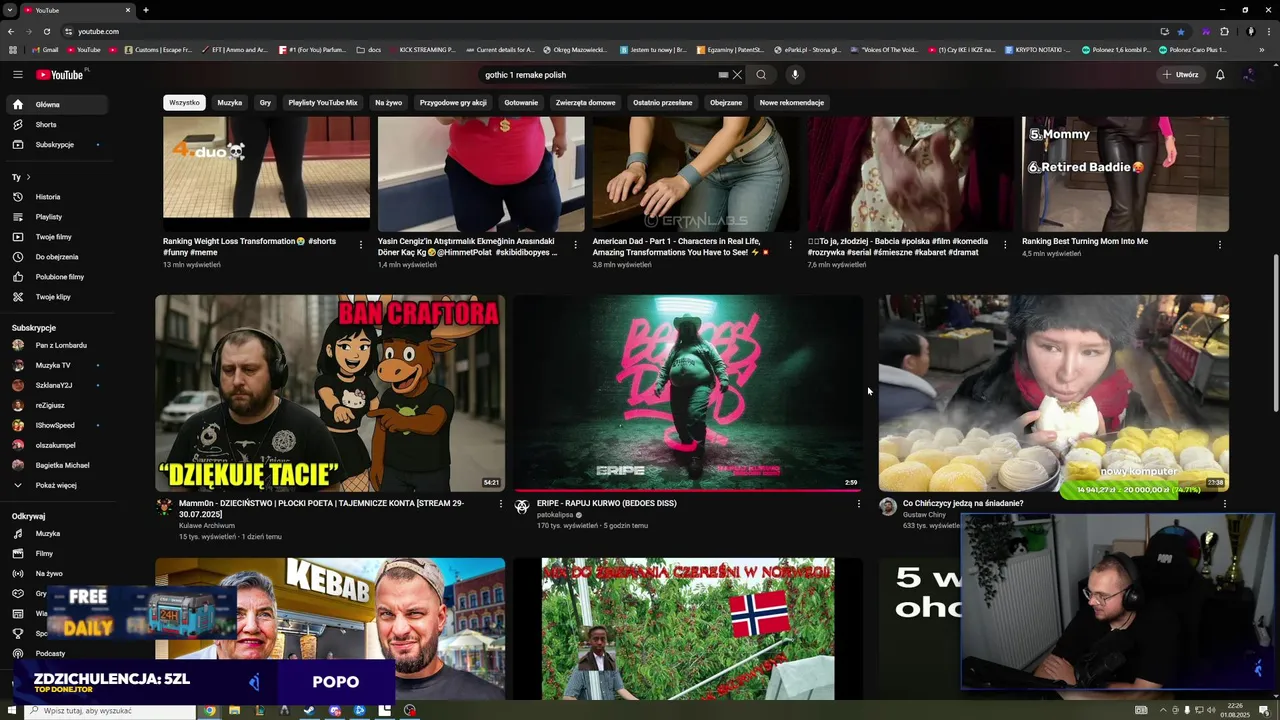Open Pan z Lombardu subscription channel
This screenshot has width=1280, height=720.
57,346
